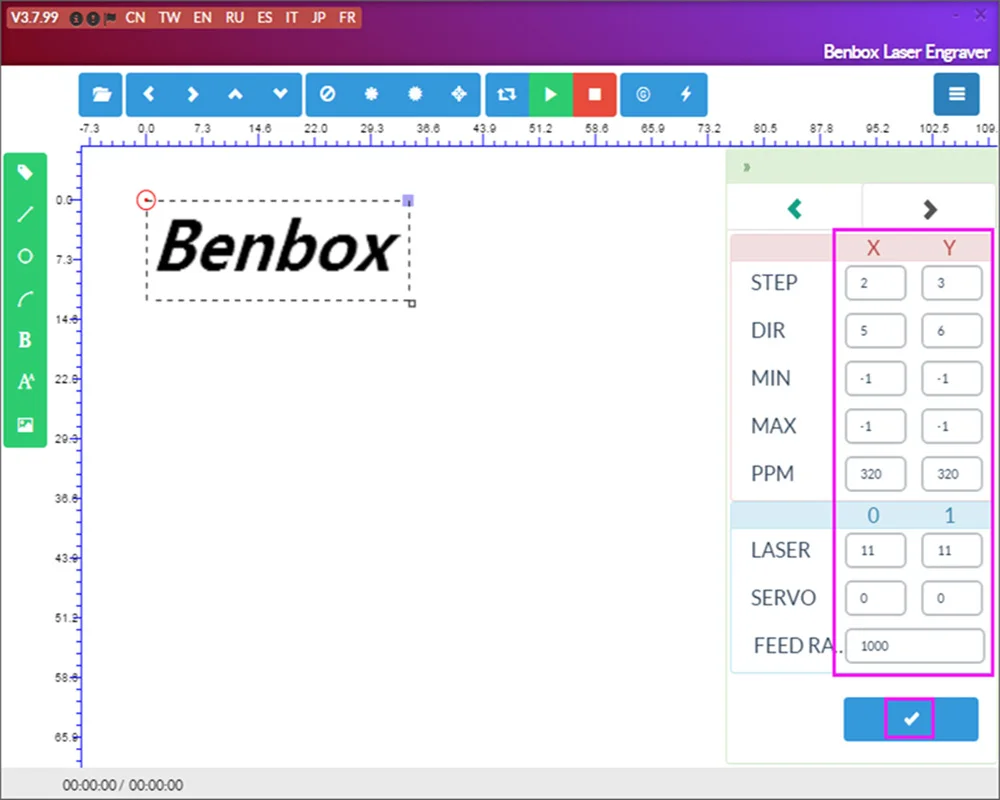This screenshot has height=800, width=1000.
Task: Select the Benbox text object on canvas
Action: (277, 246)
